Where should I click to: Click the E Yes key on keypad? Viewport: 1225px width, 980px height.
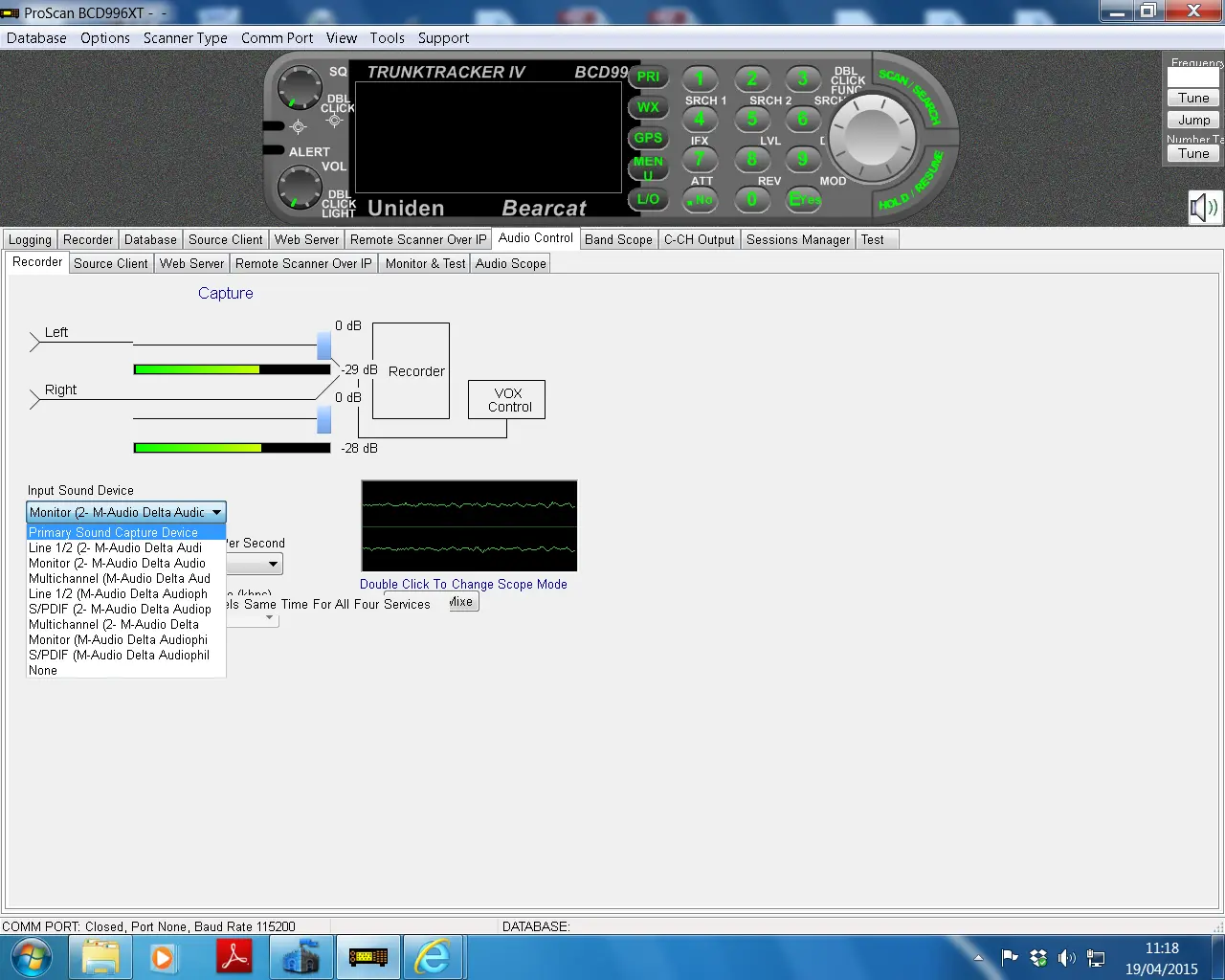pos(803,199)
